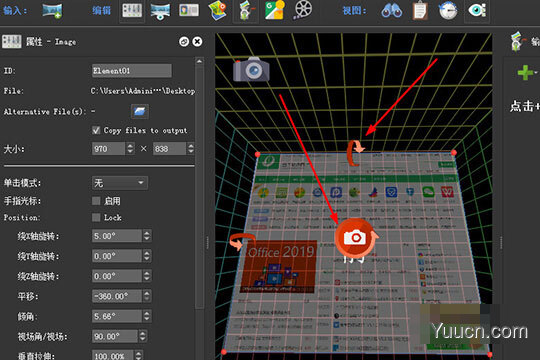
Task: Click the 输入: toolbar label
Action: coord(15,10)
